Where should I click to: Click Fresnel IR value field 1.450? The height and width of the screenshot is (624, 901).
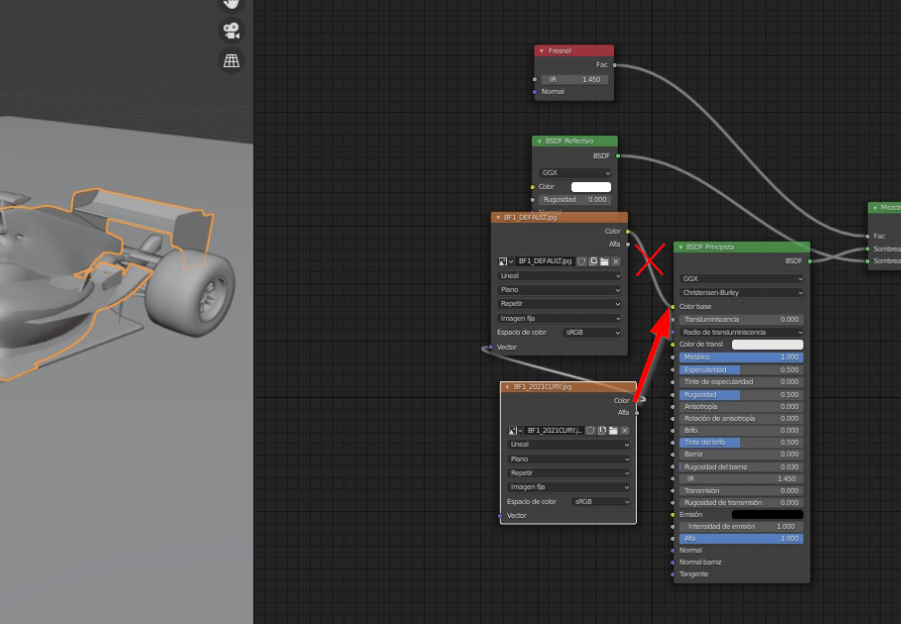point(575,79)
